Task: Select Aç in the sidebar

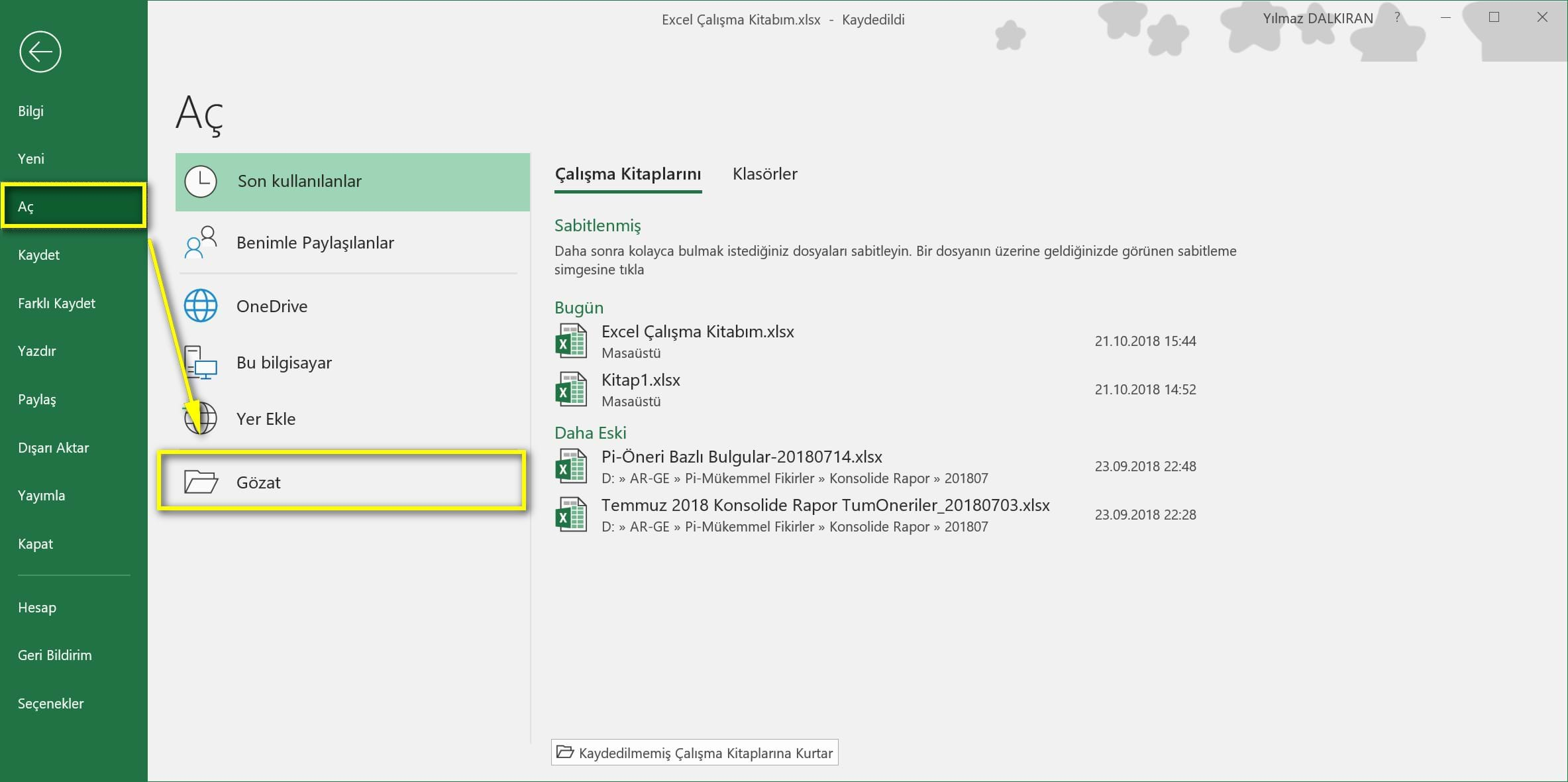Action: 74,207
